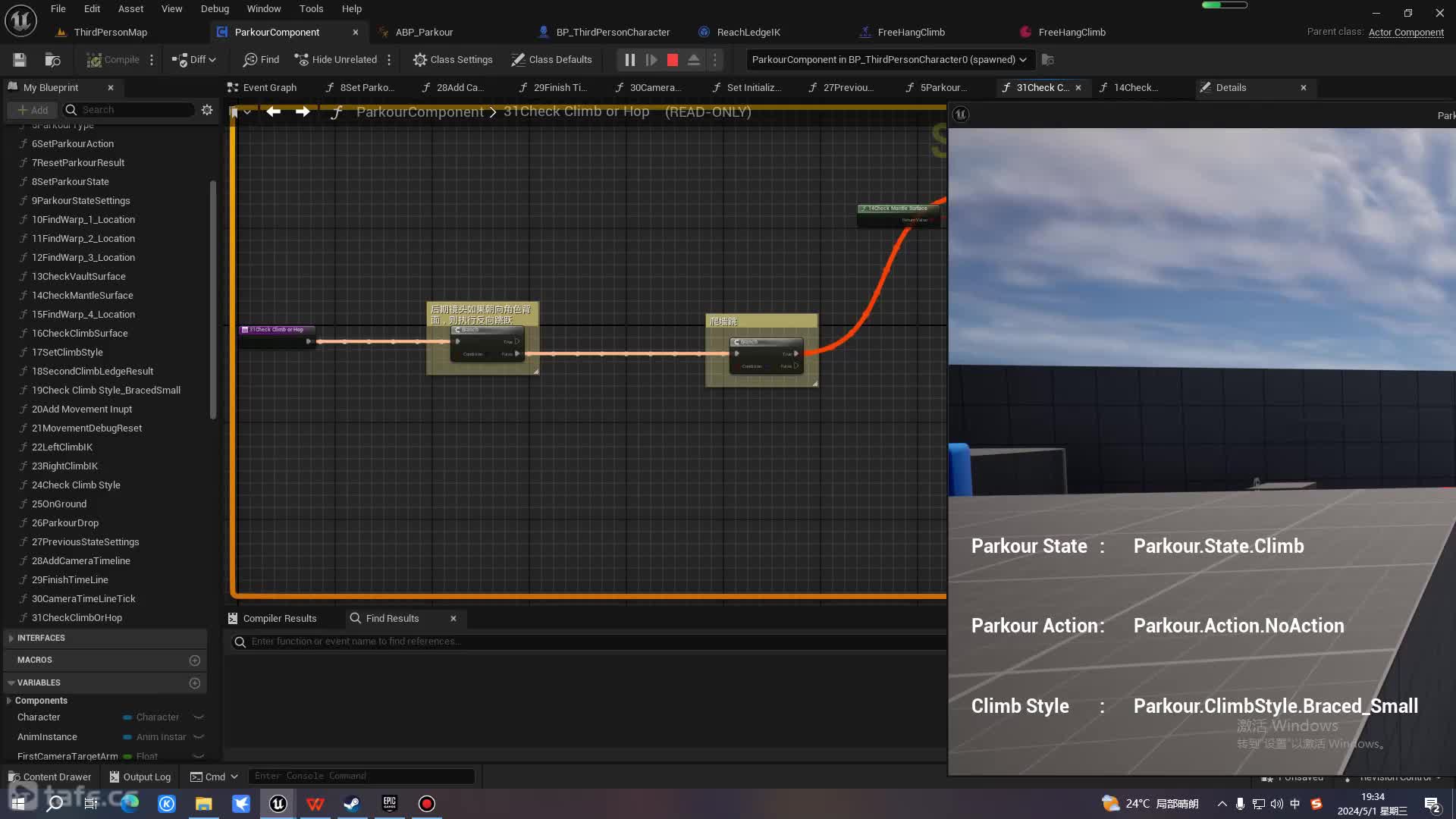Screen dimensions: 1456x819
Task: Select the 24Check Climb Style function
Action: 76,485
